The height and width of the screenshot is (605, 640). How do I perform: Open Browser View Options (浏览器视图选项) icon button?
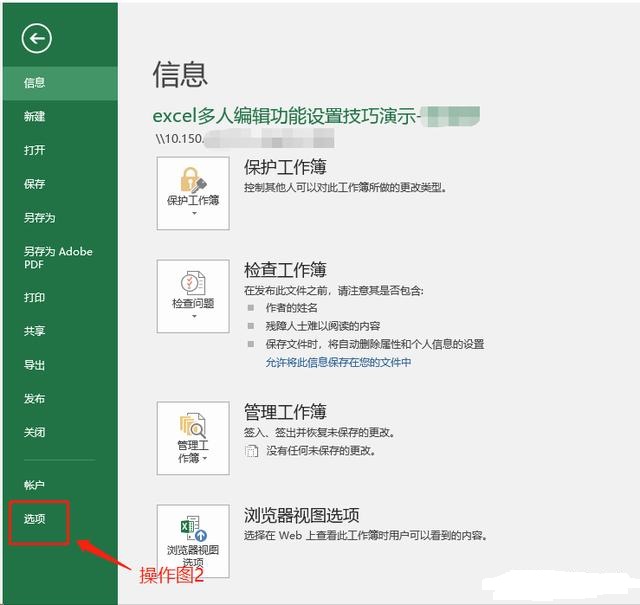coord(193,541)
